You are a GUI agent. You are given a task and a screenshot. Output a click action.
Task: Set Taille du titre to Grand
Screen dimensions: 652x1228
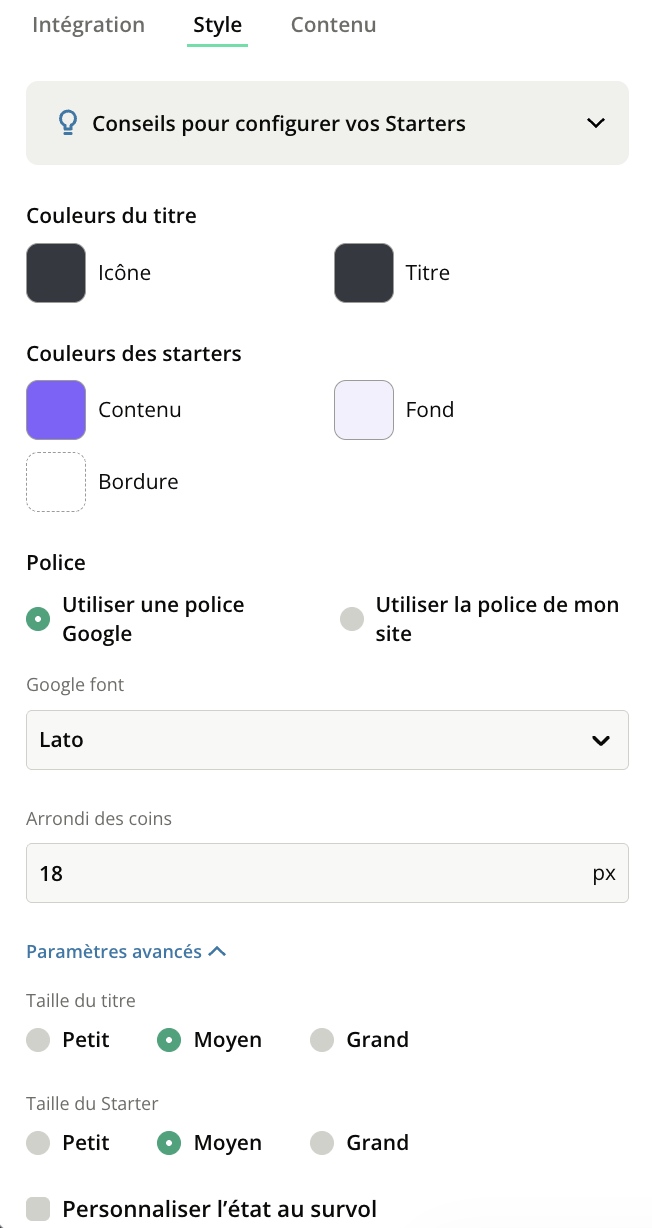pyautogui.click(x=322, y=1040)
